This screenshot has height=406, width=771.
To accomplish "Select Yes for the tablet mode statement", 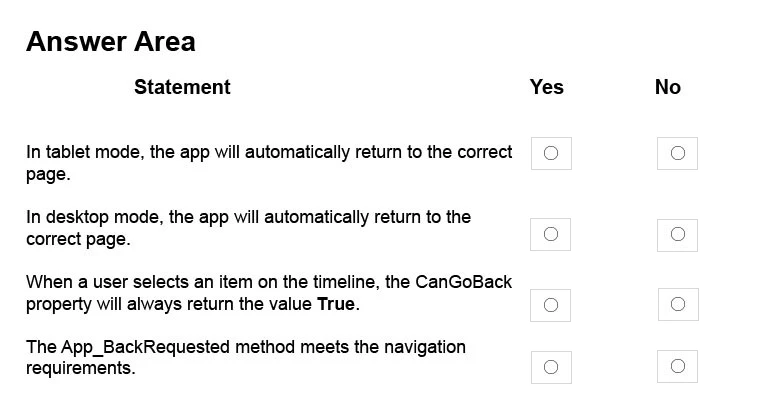I will pos(551,153).
